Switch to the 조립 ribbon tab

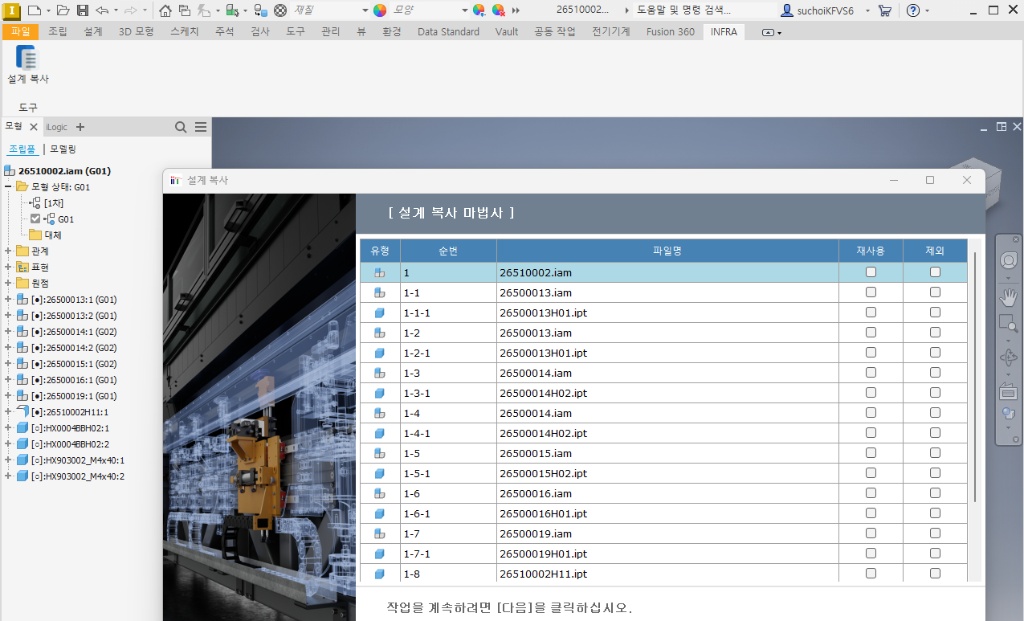pos(57,31)
